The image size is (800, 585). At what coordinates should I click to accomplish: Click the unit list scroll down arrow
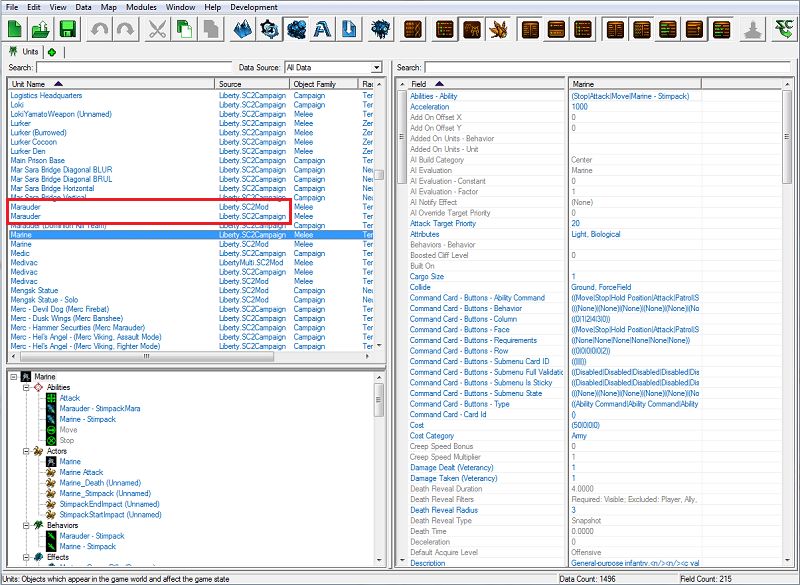[379, 346]
